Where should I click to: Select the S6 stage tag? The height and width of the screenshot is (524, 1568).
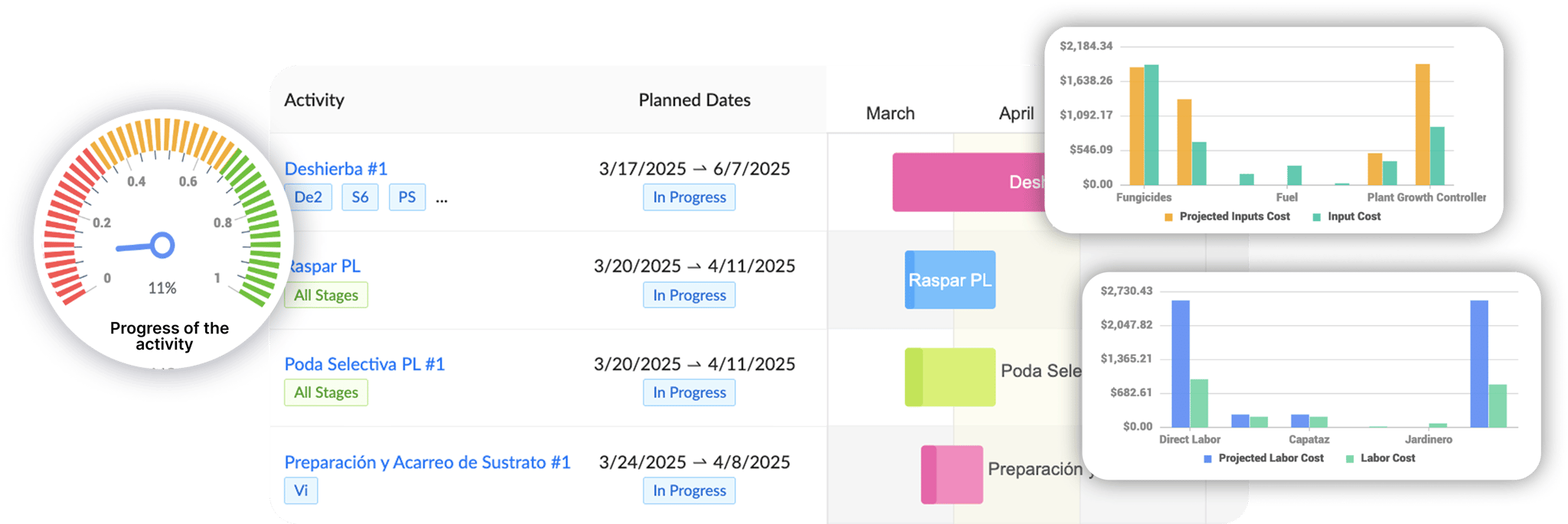point(360,197)
